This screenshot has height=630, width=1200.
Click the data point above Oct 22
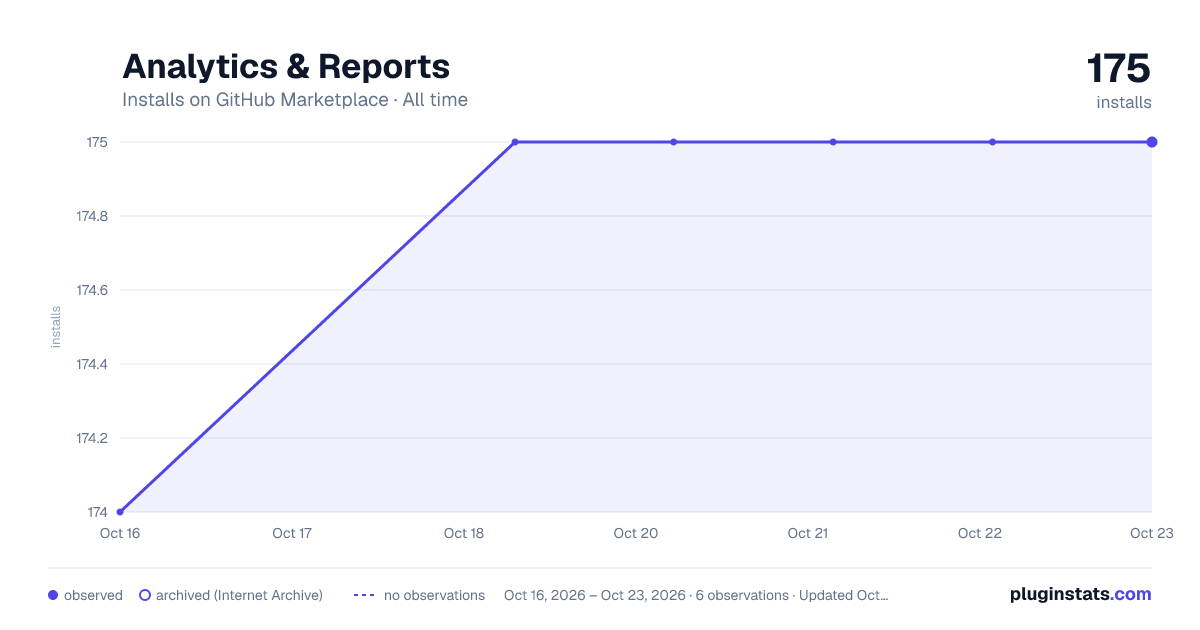pos(992,142)
